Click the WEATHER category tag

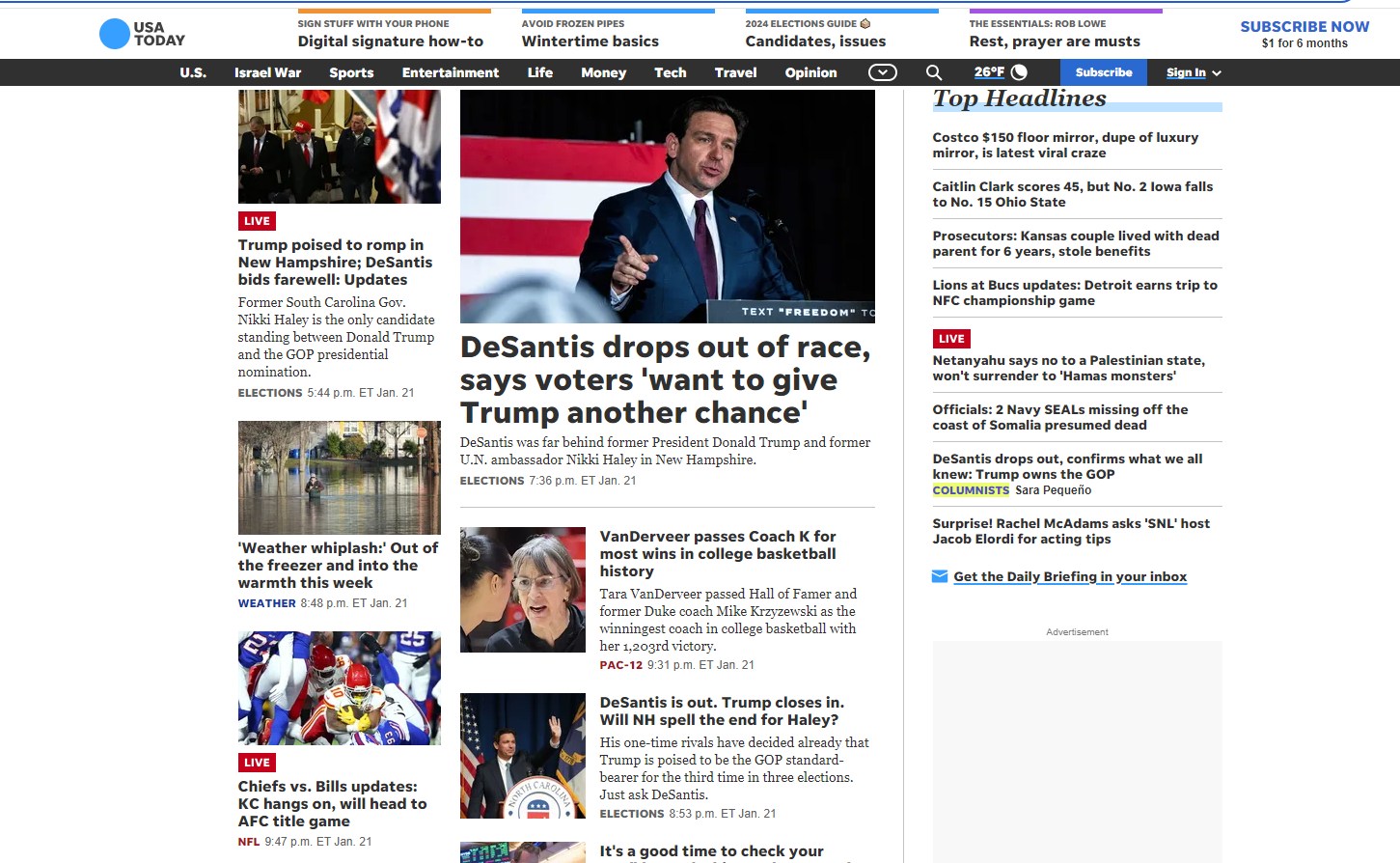click(267, 603)
